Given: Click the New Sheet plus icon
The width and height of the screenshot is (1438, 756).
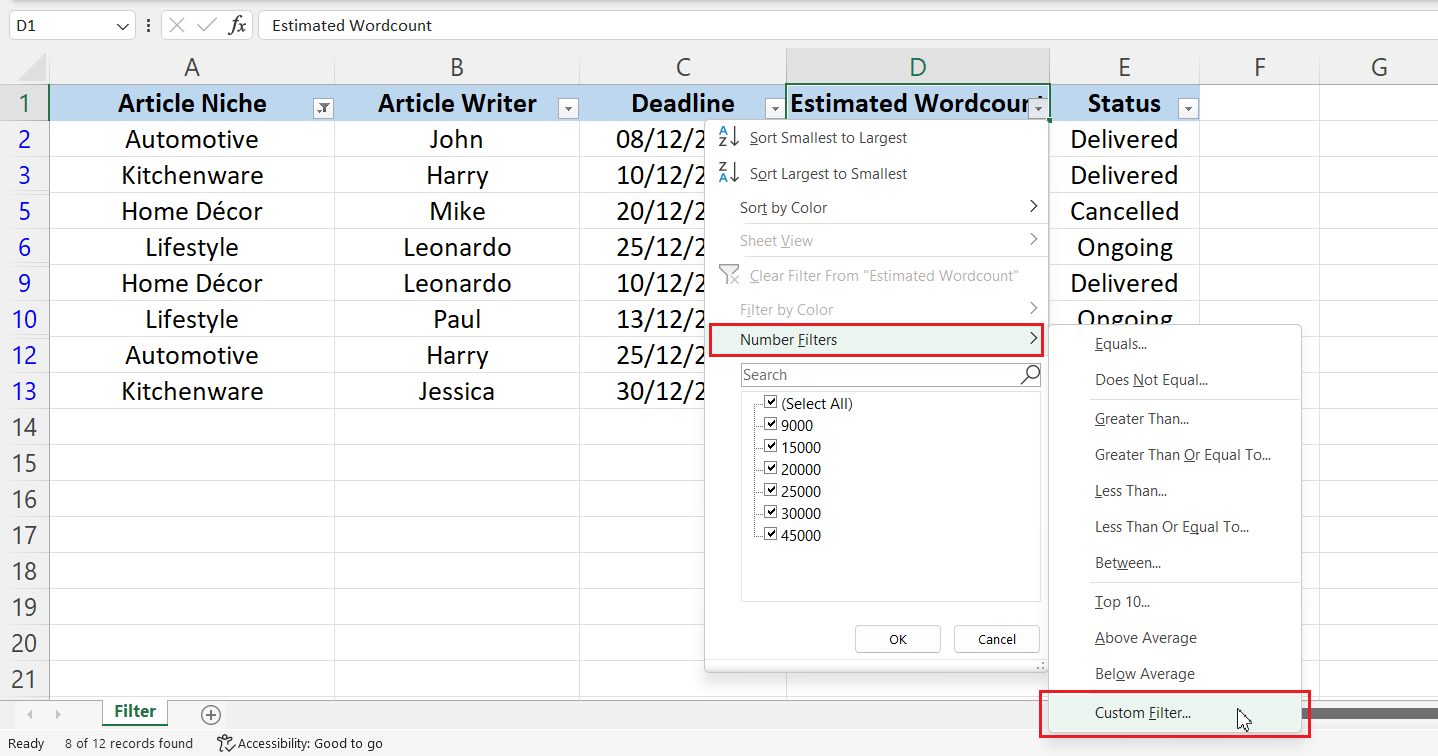Looking at the screenshot, I should [210, 714].
